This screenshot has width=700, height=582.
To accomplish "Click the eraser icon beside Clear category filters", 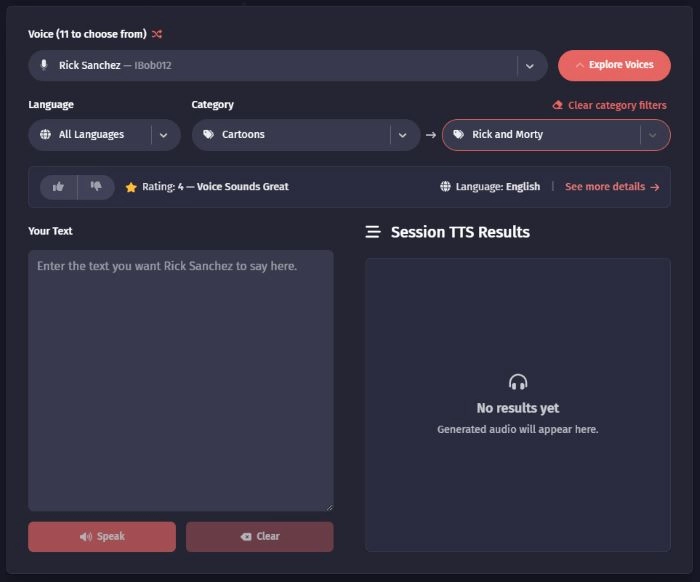I will (558, 105).
